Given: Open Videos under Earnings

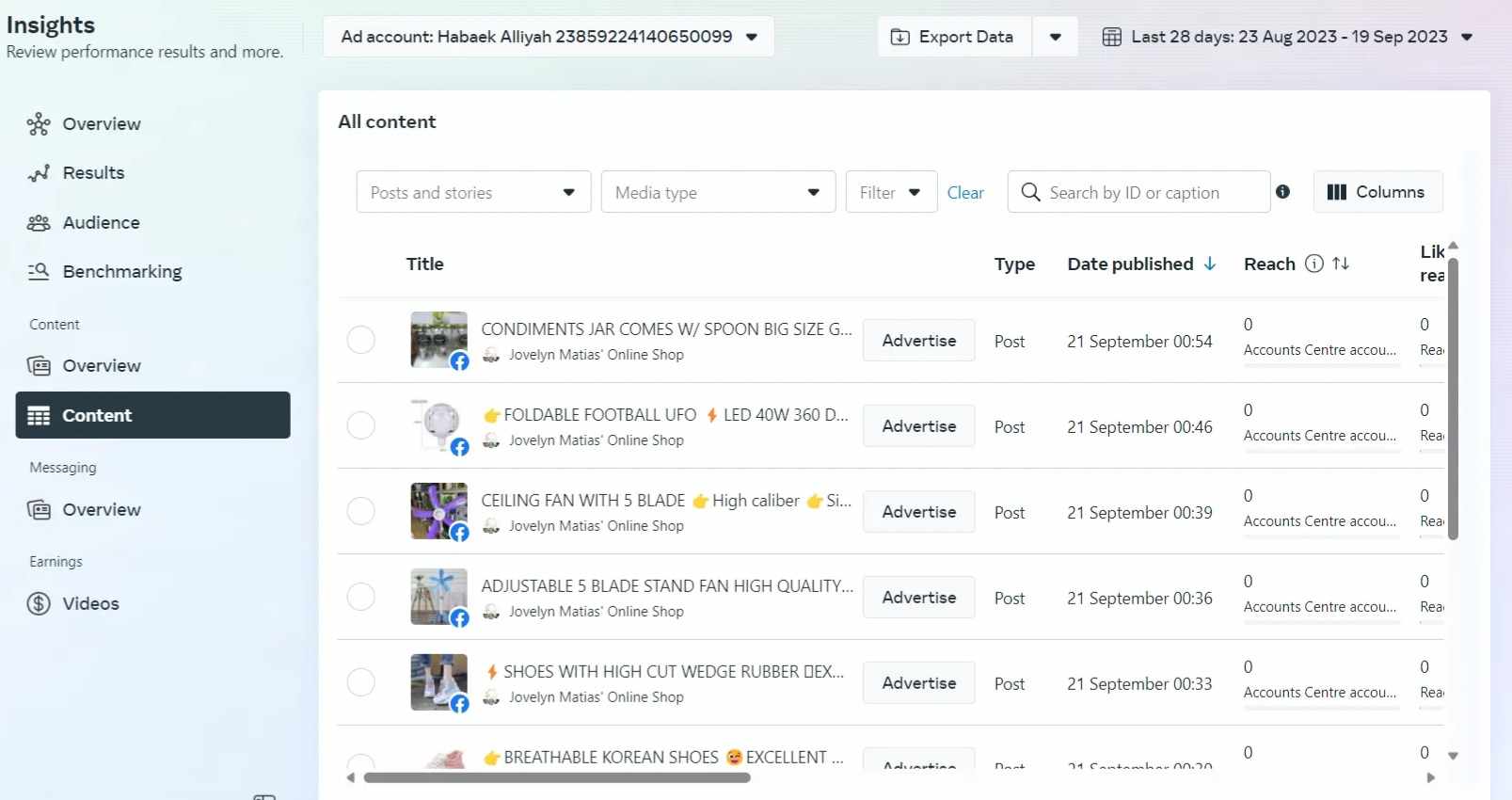Looking at the screenshot, I should pyautogui.click(x=90, y=604).
